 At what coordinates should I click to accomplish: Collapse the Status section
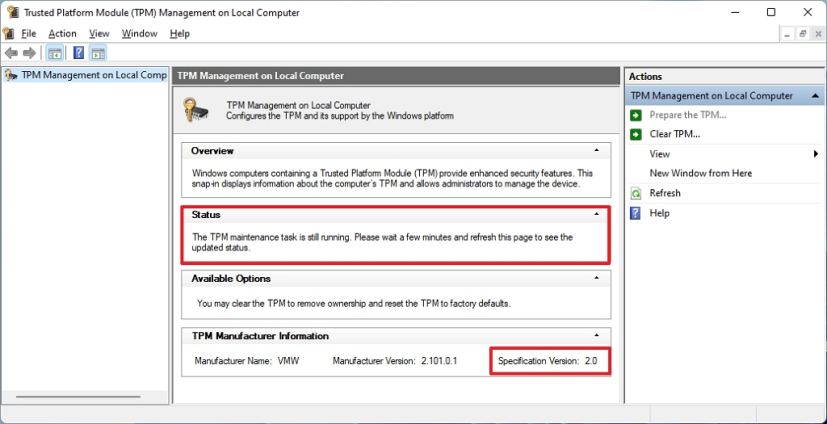point(597,215)
